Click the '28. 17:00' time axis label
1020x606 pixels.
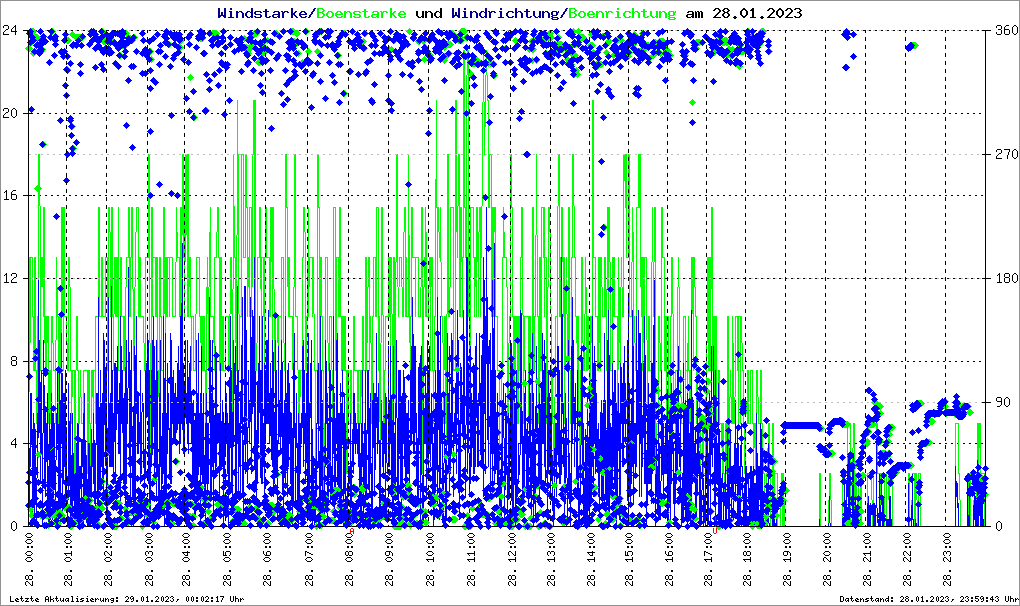tap(708, 559)
